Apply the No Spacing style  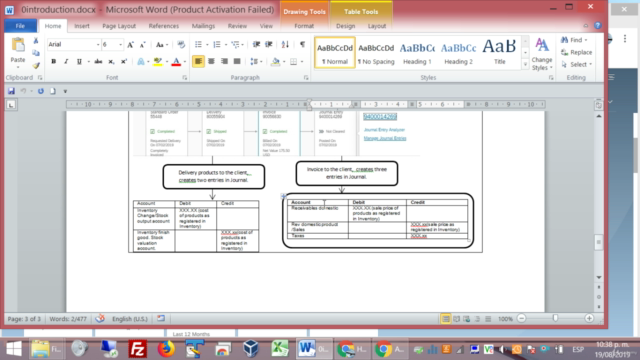(376, 53)
